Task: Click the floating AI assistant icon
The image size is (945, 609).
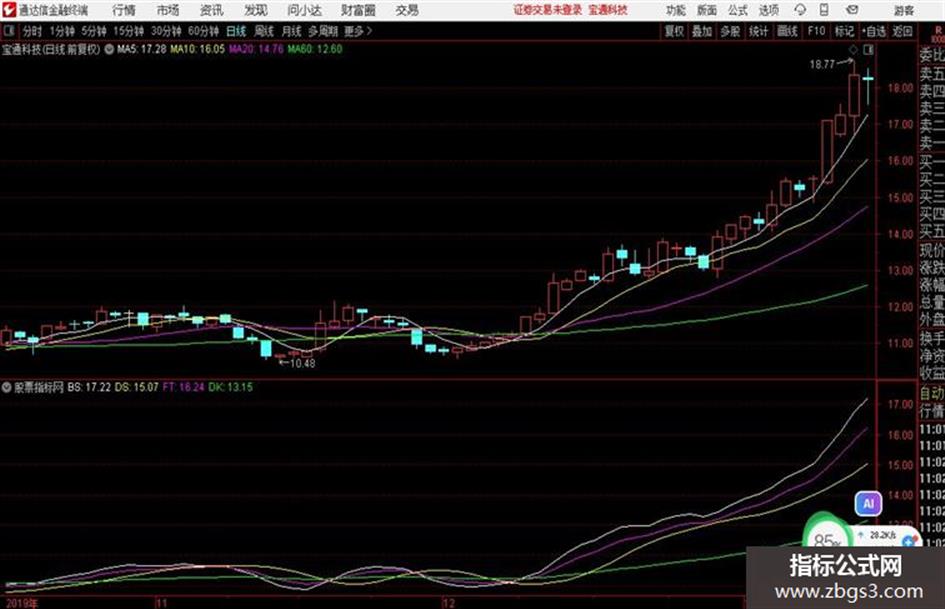Action: (x=868, y=503)
